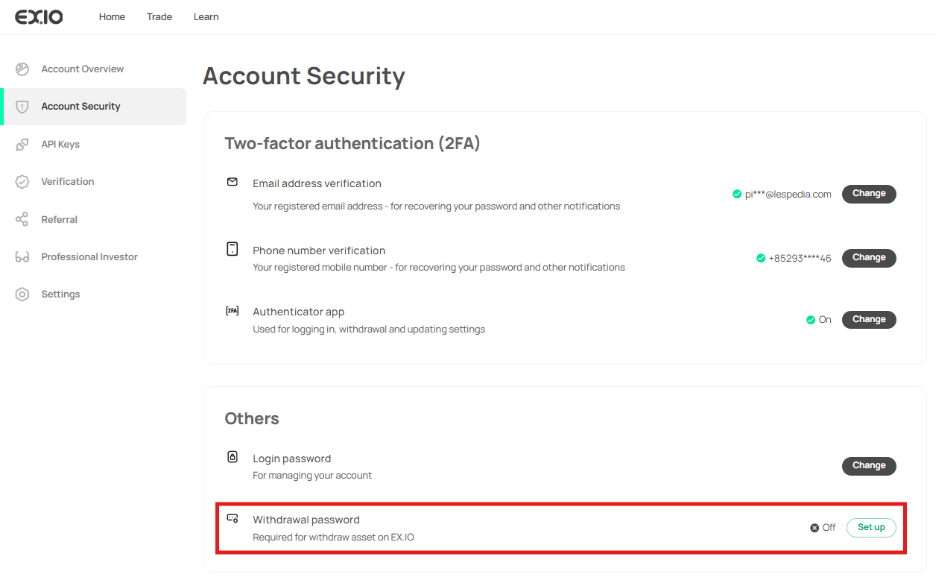Image resolution: width=936 pixels, height=586 pixels.
Task: Click the Account Security shield icon
Action: pos(22,106)
